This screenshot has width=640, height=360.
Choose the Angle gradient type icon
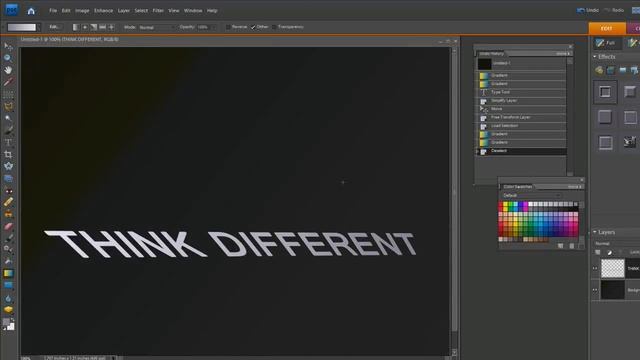93,27
